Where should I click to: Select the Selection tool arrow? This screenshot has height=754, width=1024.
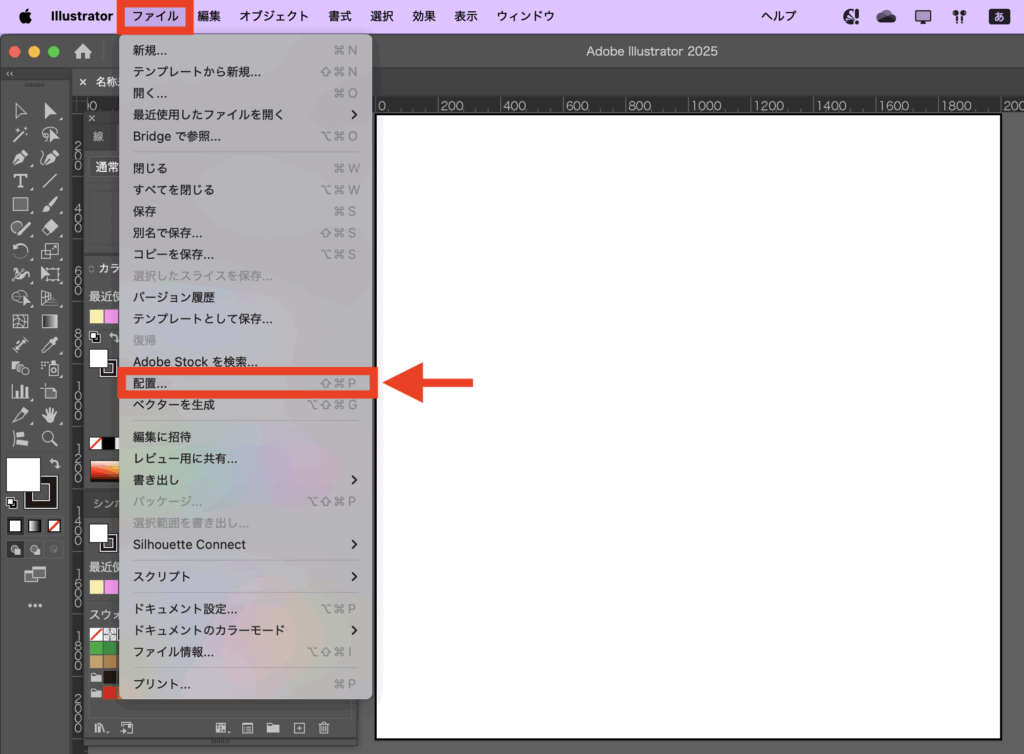click(20, 111)
